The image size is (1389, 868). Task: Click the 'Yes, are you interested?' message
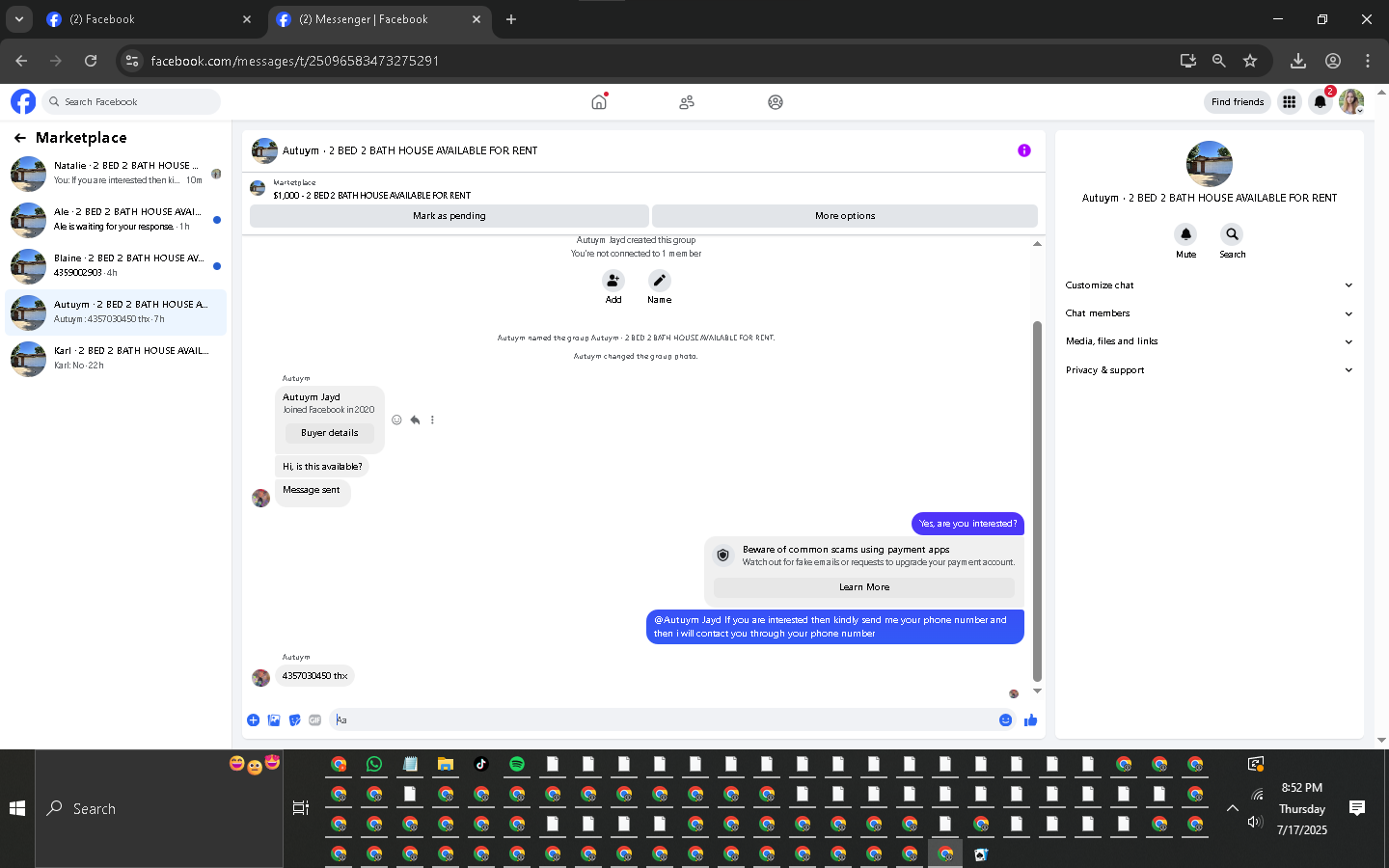tap(967, 524)
